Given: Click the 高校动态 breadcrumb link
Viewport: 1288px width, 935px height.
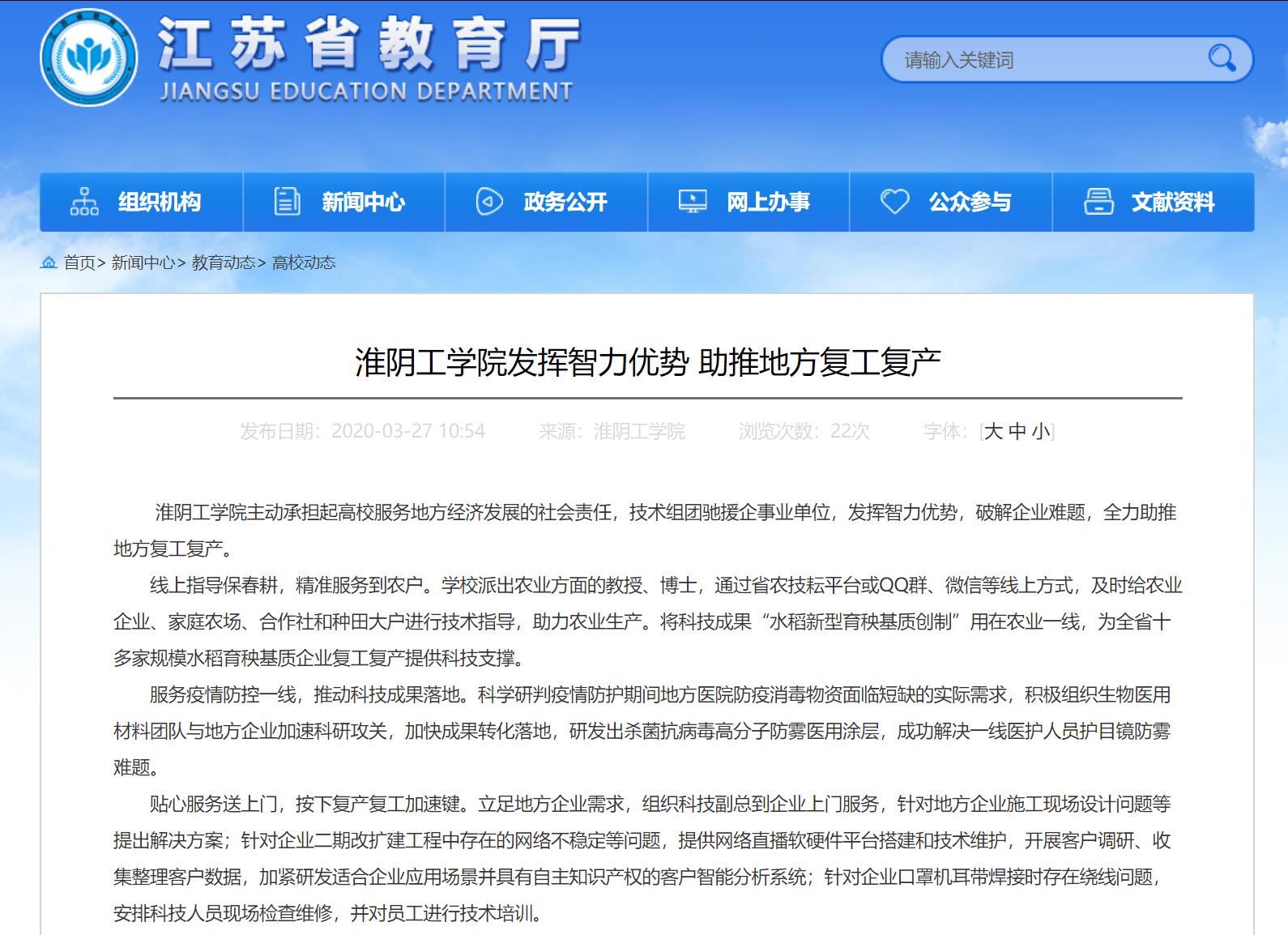Looking at the screenshot, I should 304,263.
